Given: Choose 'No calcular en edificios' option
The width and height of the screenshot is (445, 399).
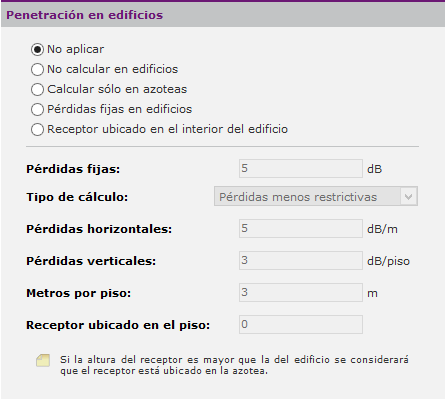Looking at the screenshot, I should pyautogui.click(x=37, y=69).
